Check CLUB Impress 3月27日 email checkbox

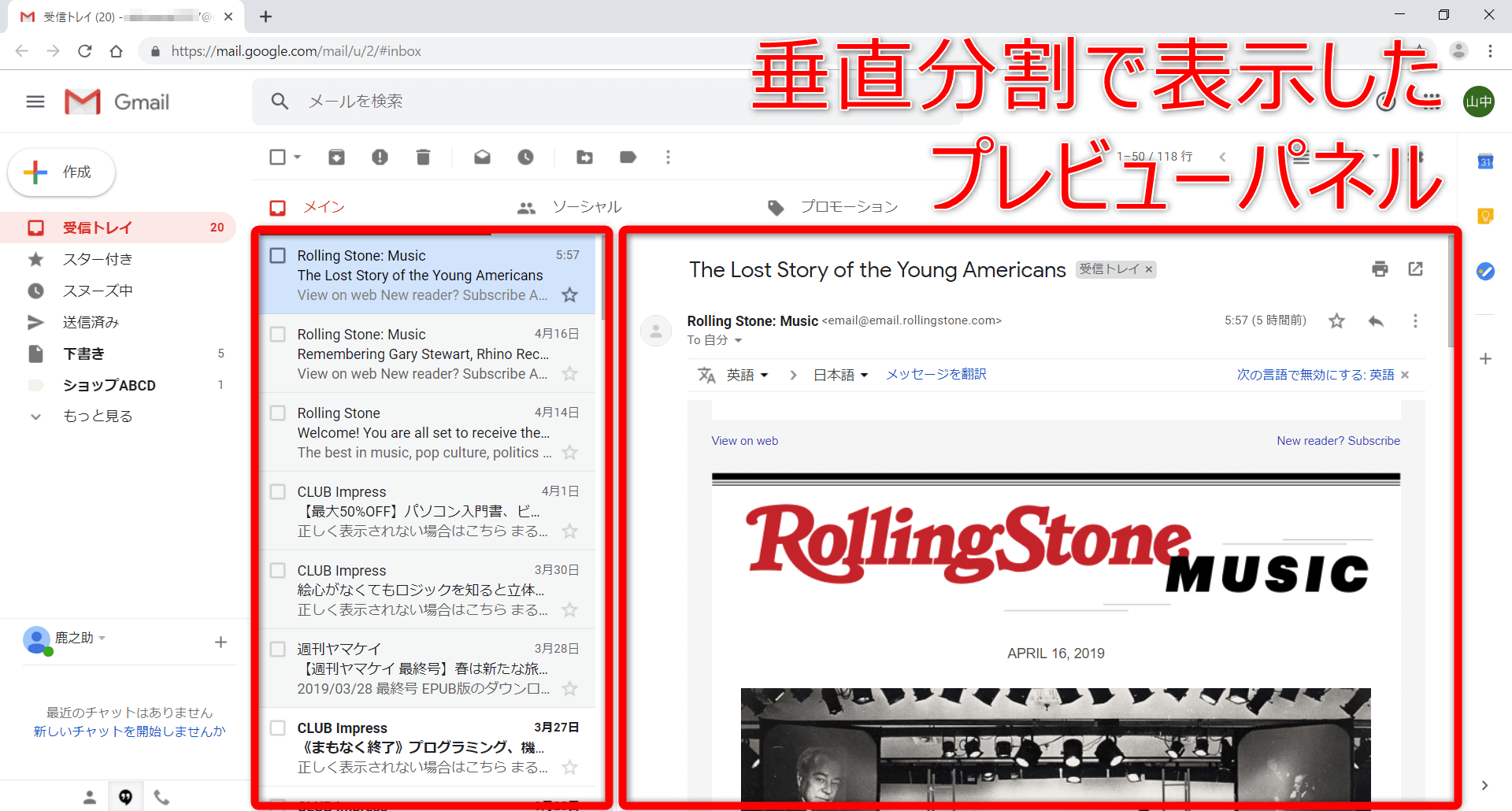[277, 728]
